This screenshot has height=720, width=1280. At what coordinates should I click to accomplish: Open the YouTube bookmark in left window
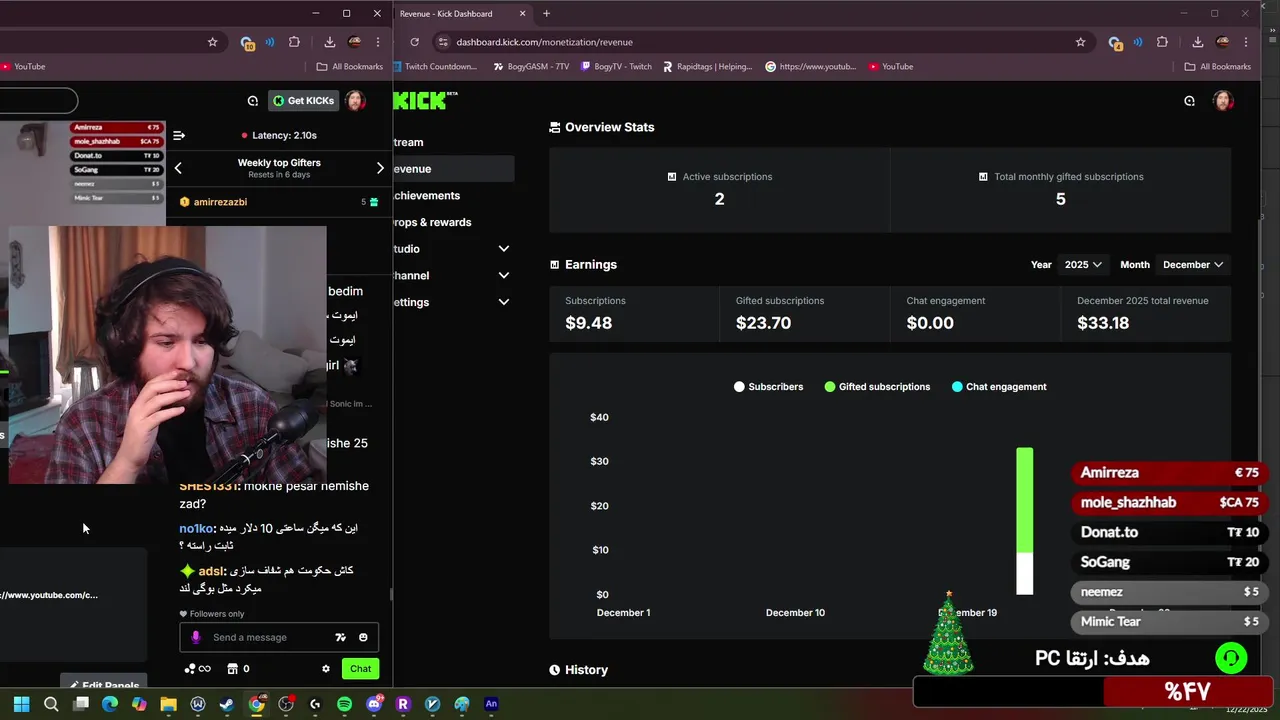click(x=23, y=67)
